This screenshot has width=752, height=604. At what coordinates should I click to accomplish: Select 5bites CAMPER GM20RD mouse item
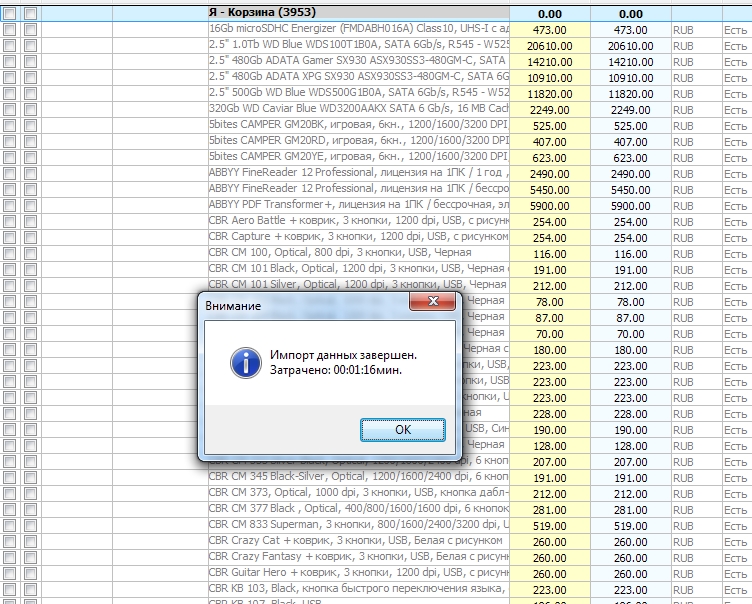click(359, 141)
